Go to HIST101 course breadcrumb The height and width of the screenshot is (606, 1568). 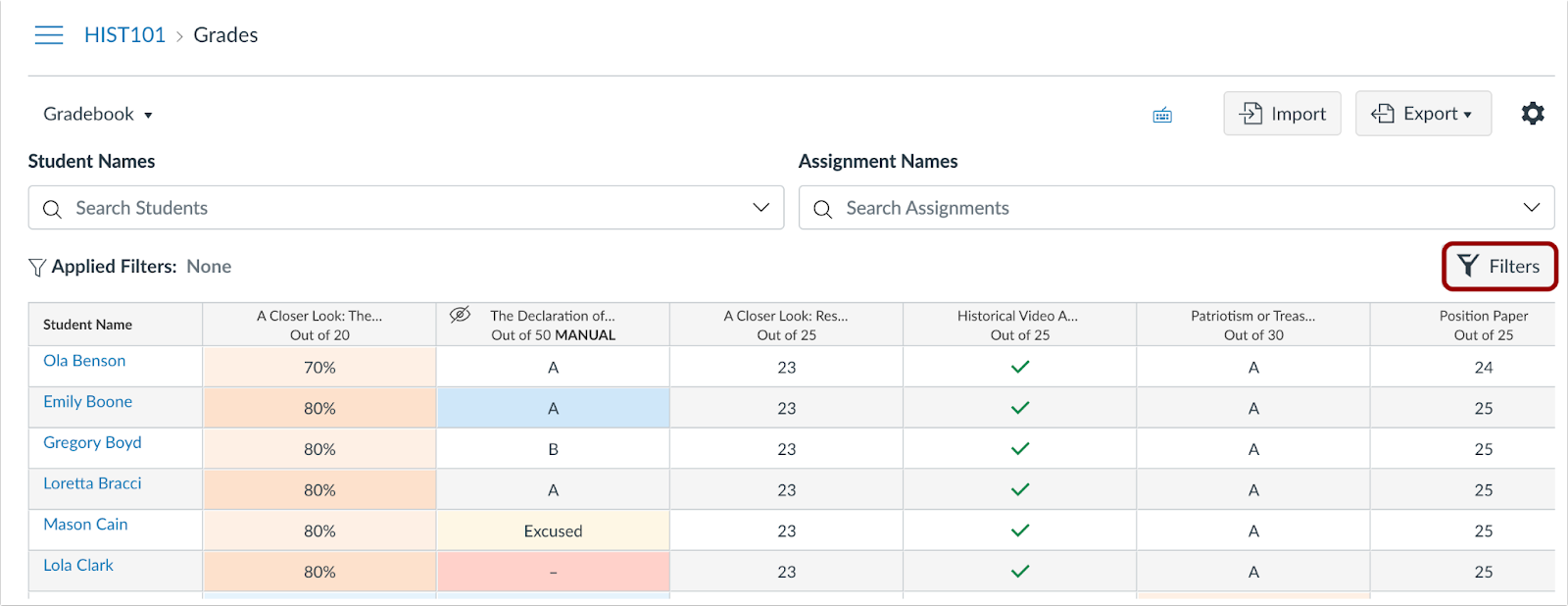click(x=124, y=35)
